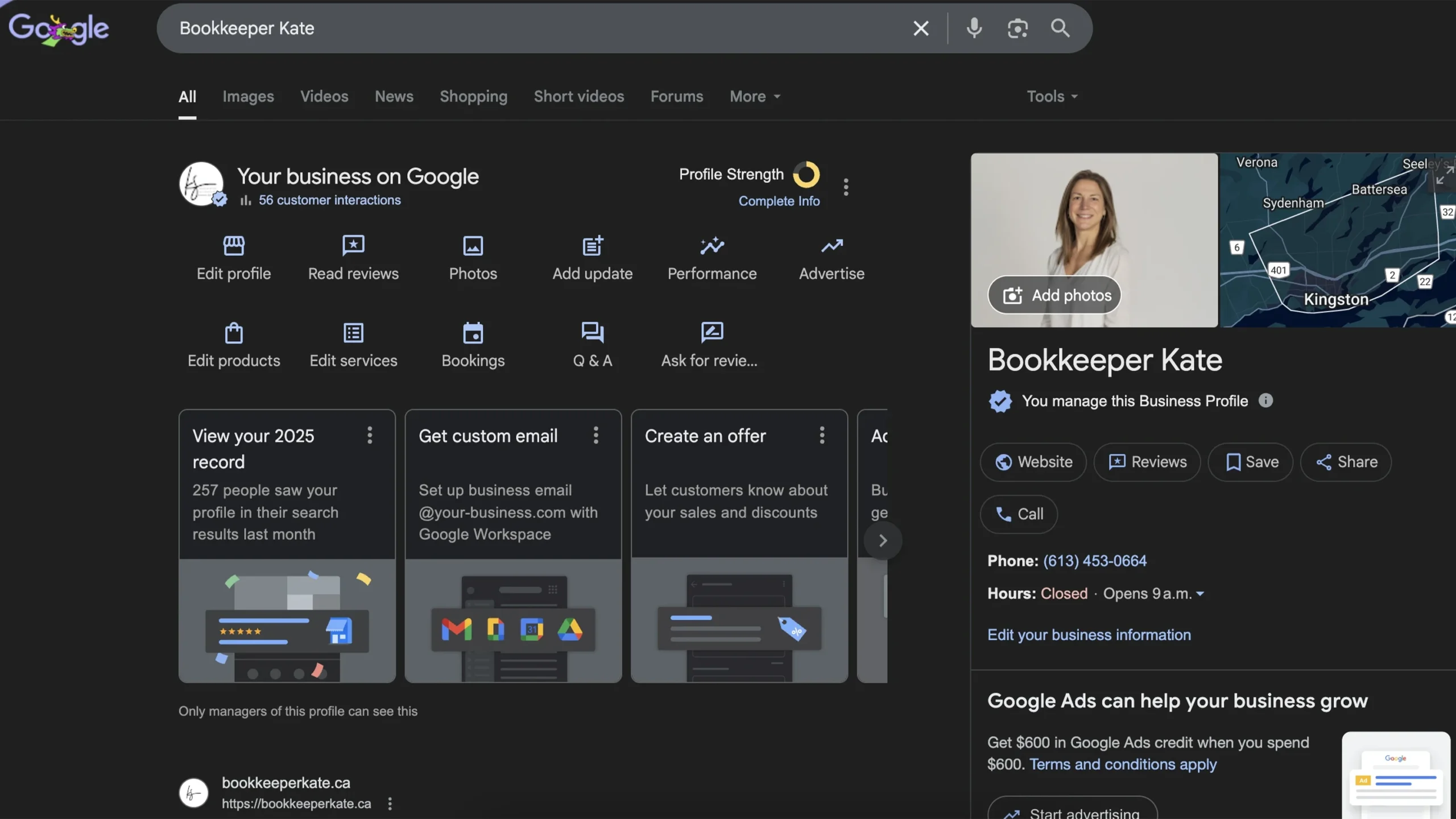
Task: Expand the More search categories menu
Action: 754,96
